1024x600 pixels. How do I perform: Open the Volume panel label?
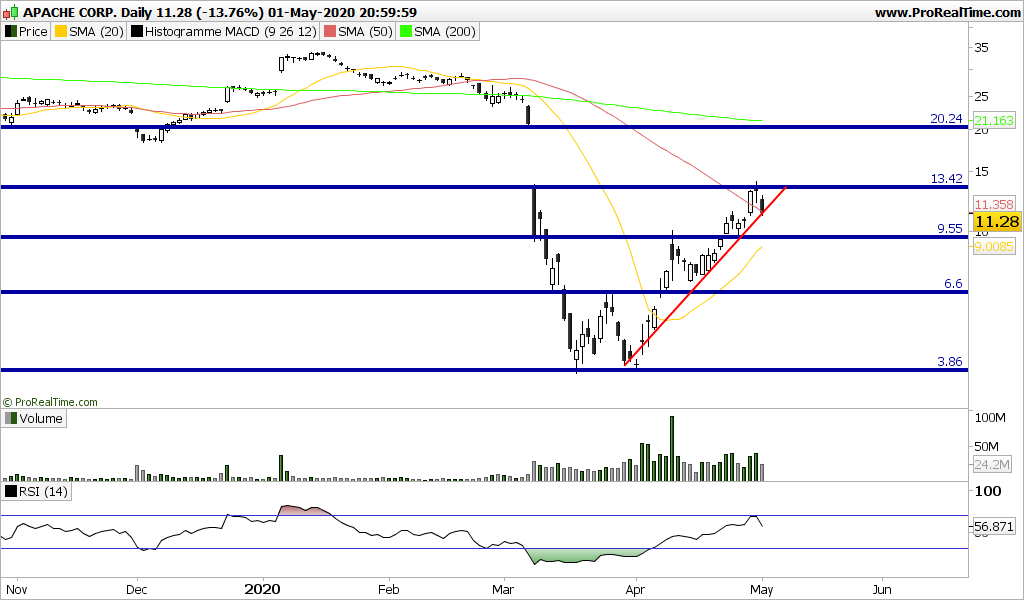pyautogui.click(x=34, y=418)
